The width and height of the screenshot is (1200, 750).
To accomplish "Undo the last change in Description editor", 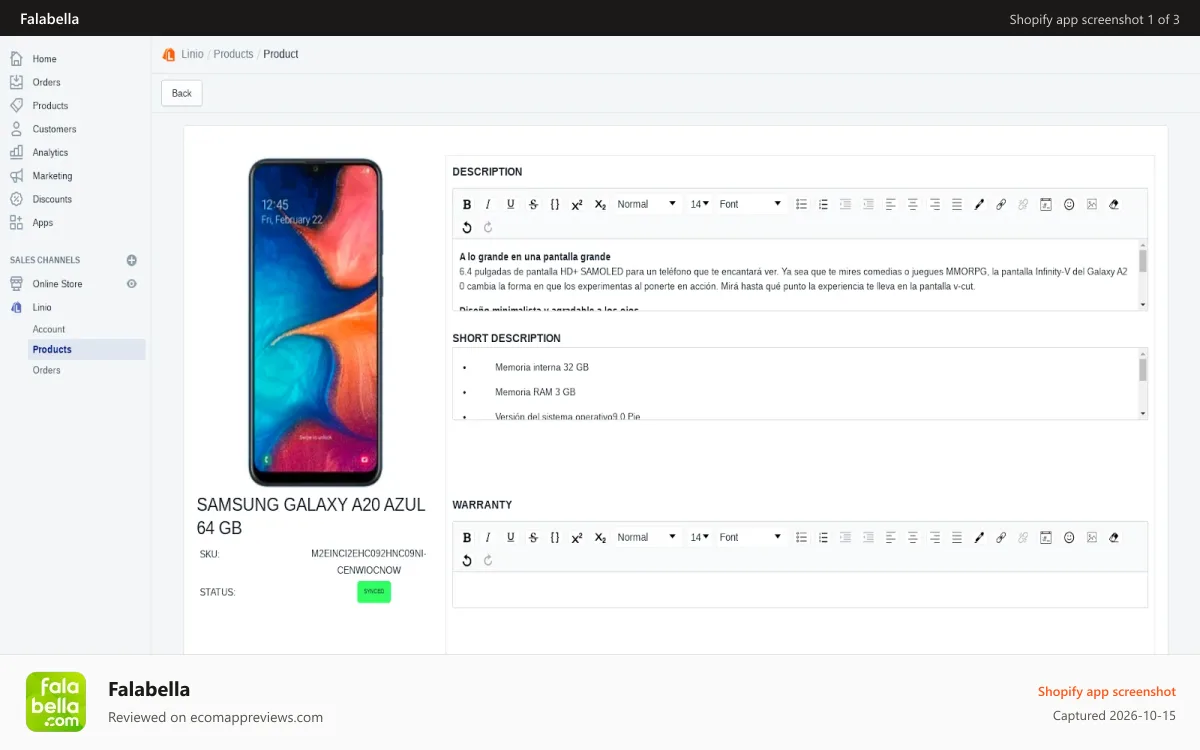I will pyautogui.click(x=467, y=227).
